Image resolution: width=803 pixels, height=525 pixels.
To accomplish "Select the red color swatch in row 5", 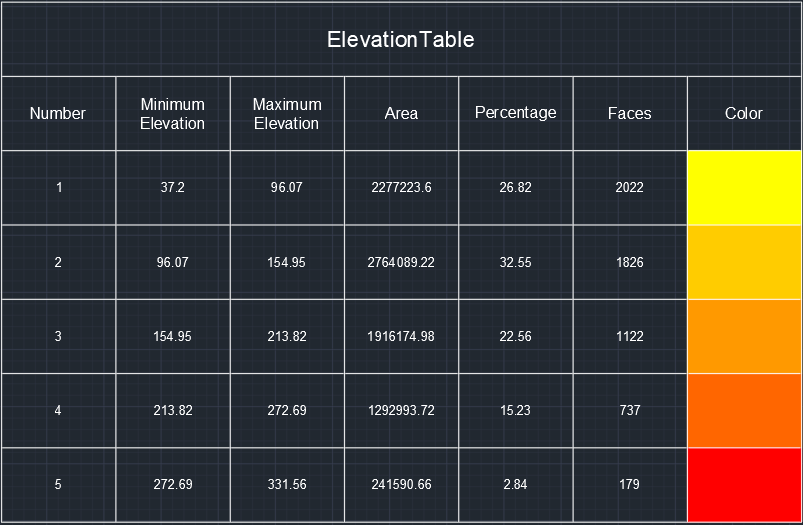I will pos(744,485).
